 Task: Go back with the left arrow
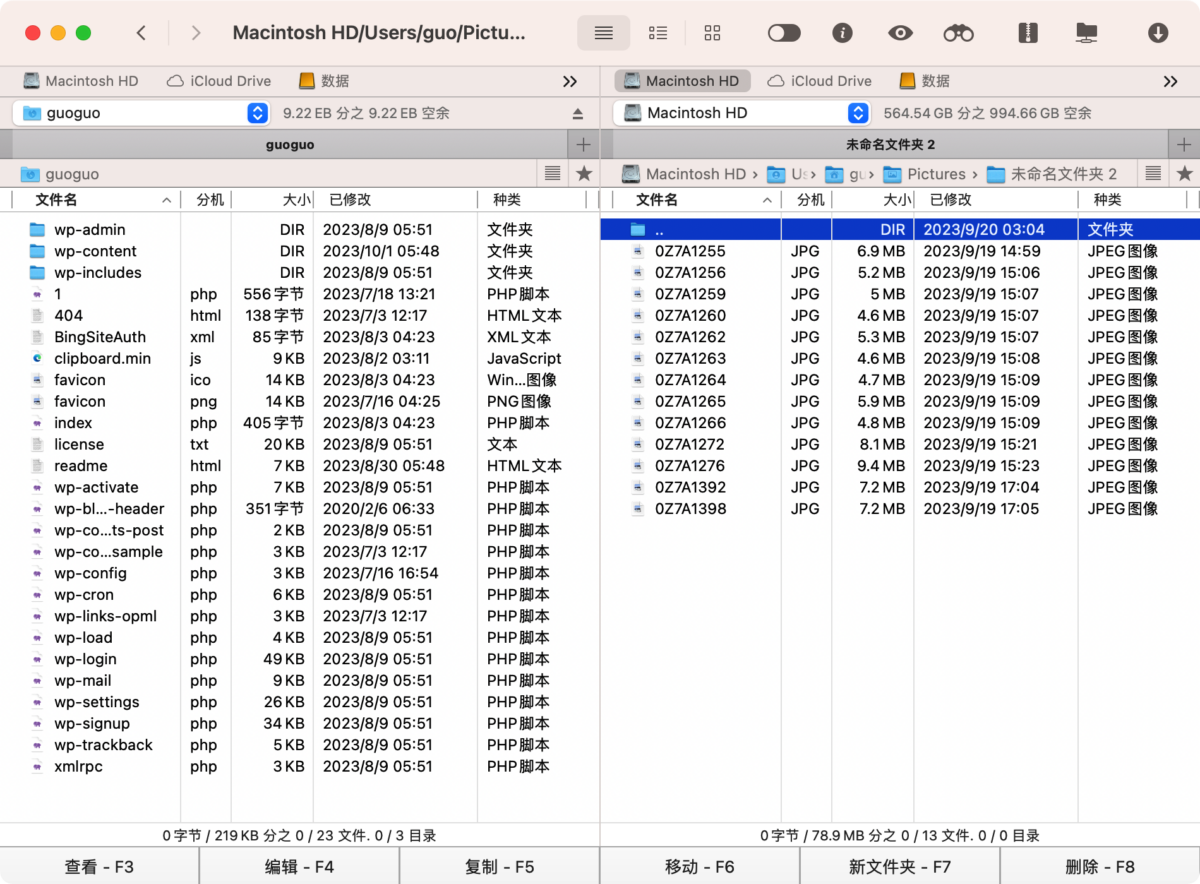(x=141, y=33)
